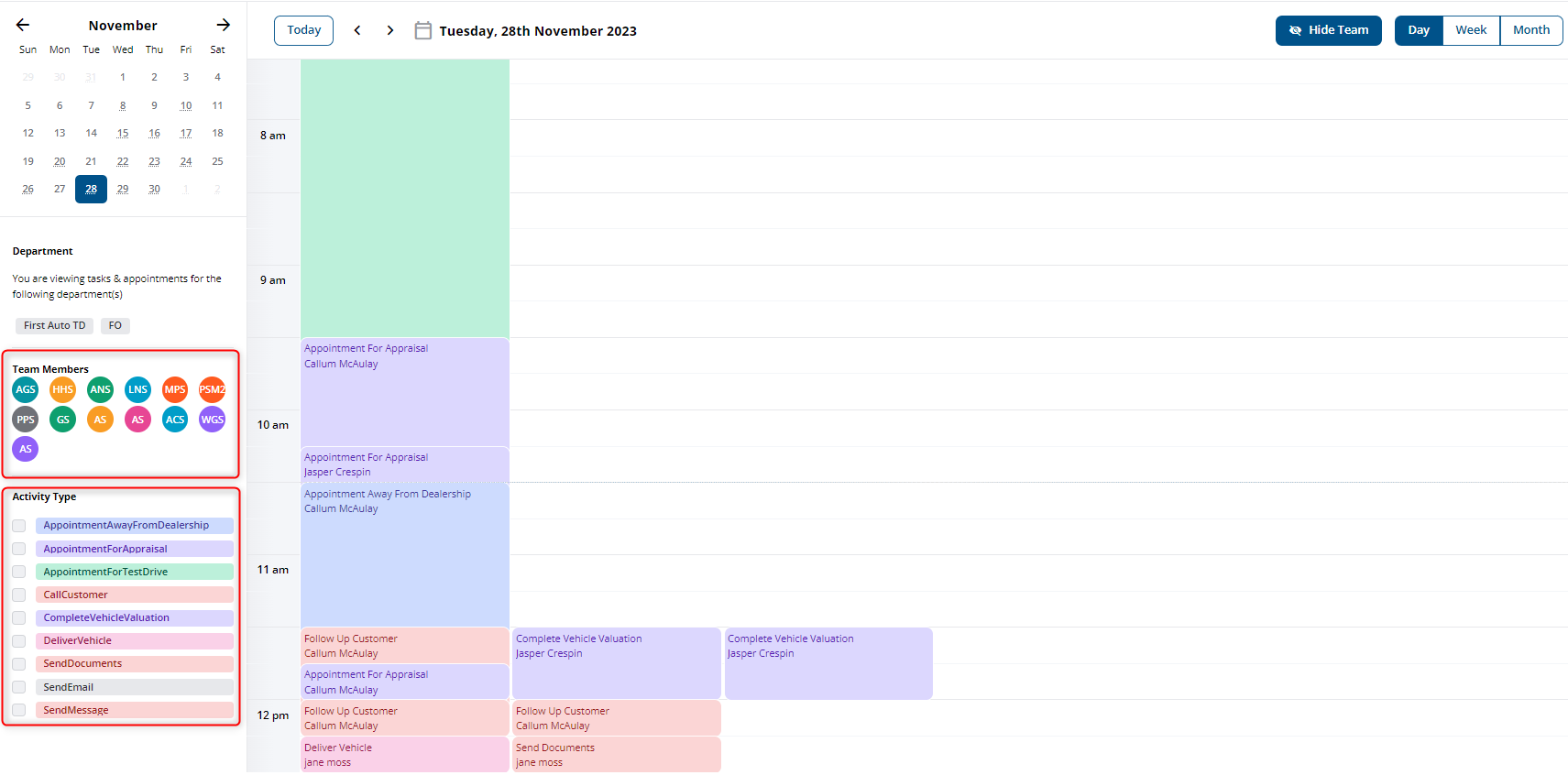
Task: Select the orange AS team avatar
Action: click(x=101, y=420)
